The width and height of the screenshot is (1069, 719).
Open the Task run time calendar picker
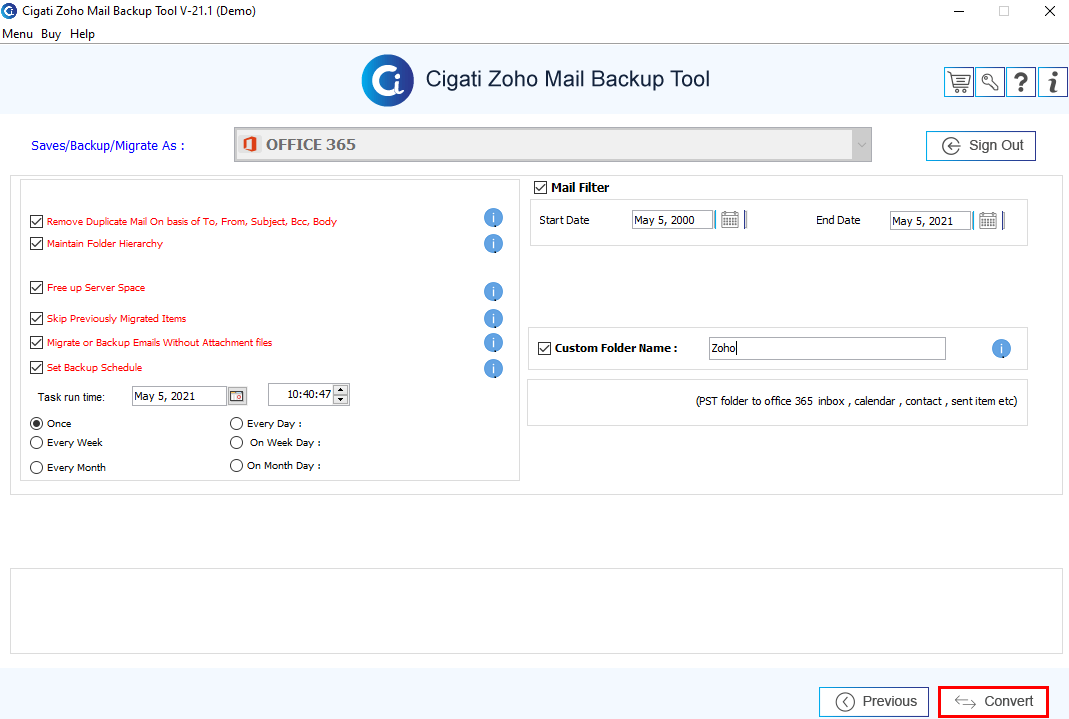[x=237, y=396]
